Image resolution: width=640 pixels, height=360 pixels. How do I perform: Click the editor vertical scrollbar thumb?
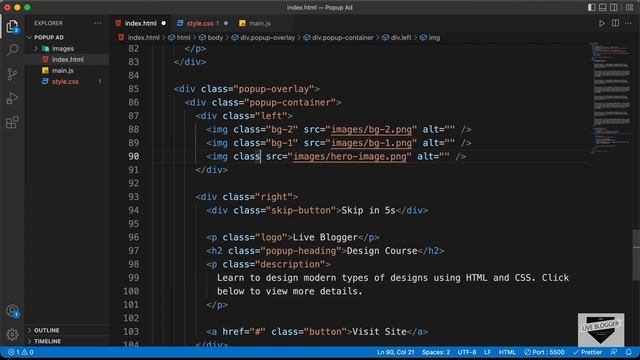pyautogui.click(x=636, y=255)
